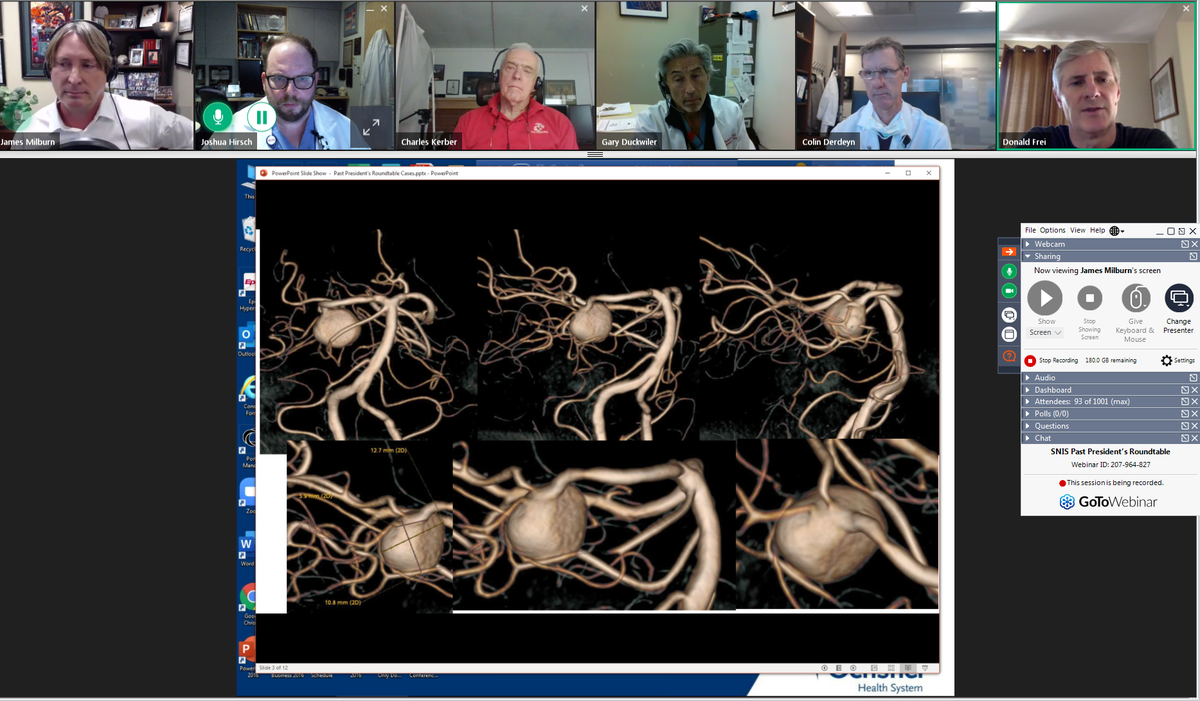Mute the microphone on Joshua Hirsch's video tile

pyautogui.click(x=217, y=117)
